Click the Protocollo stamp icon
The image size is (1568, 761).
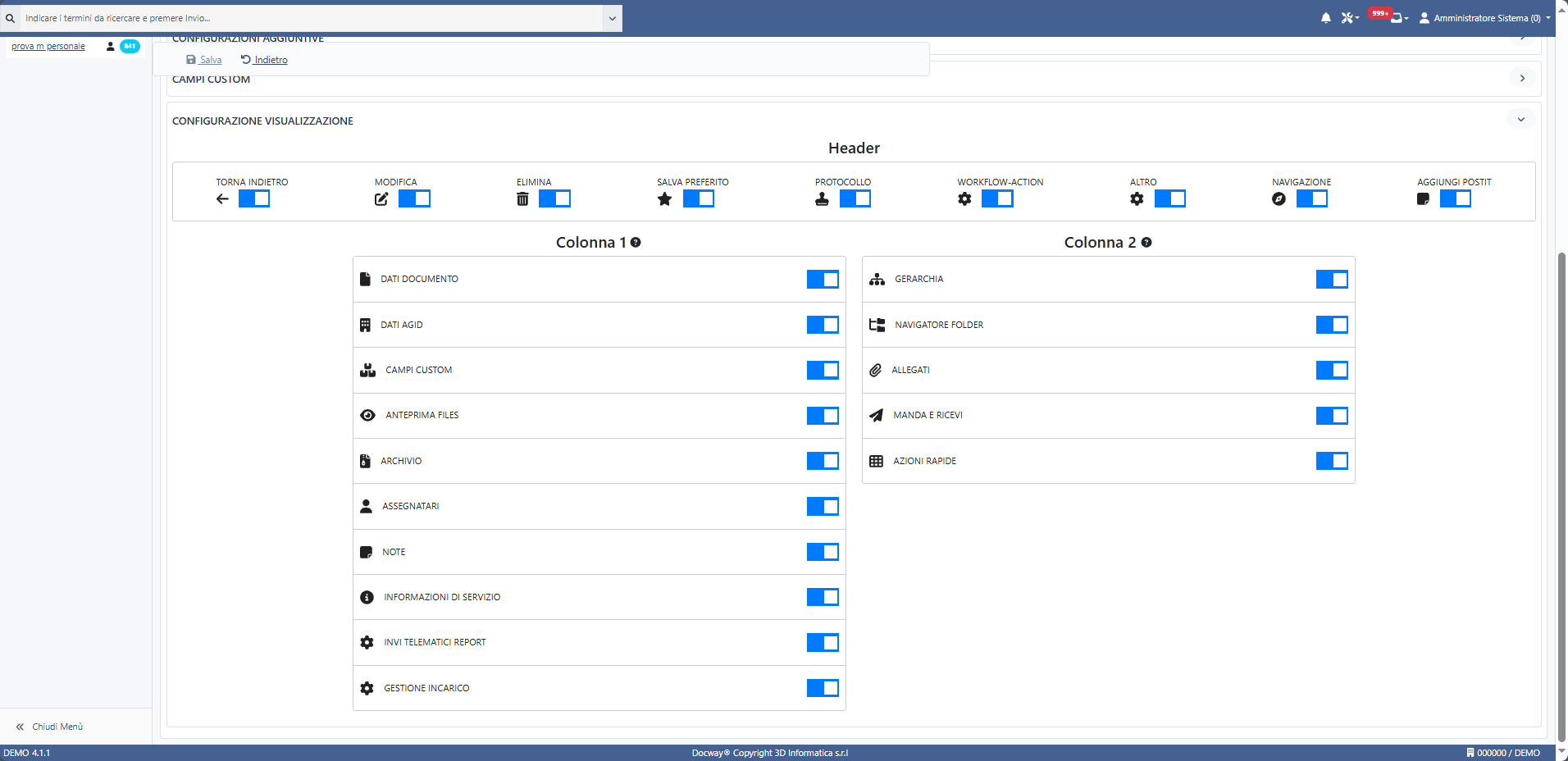[x=823, y=198]
